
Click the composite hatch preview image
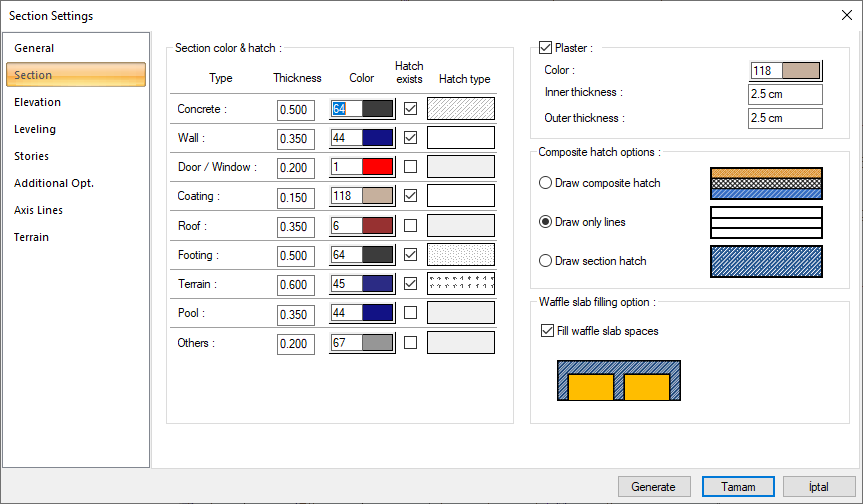[765, 183]
